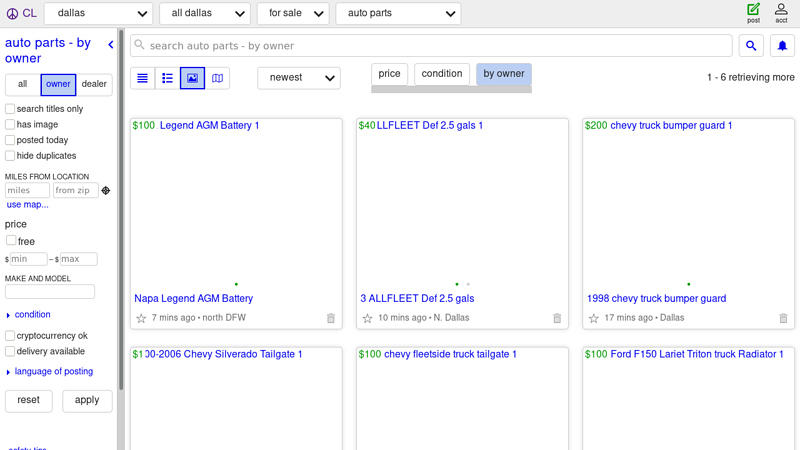
Task: Click the min price input
Action: coord(29,259)
